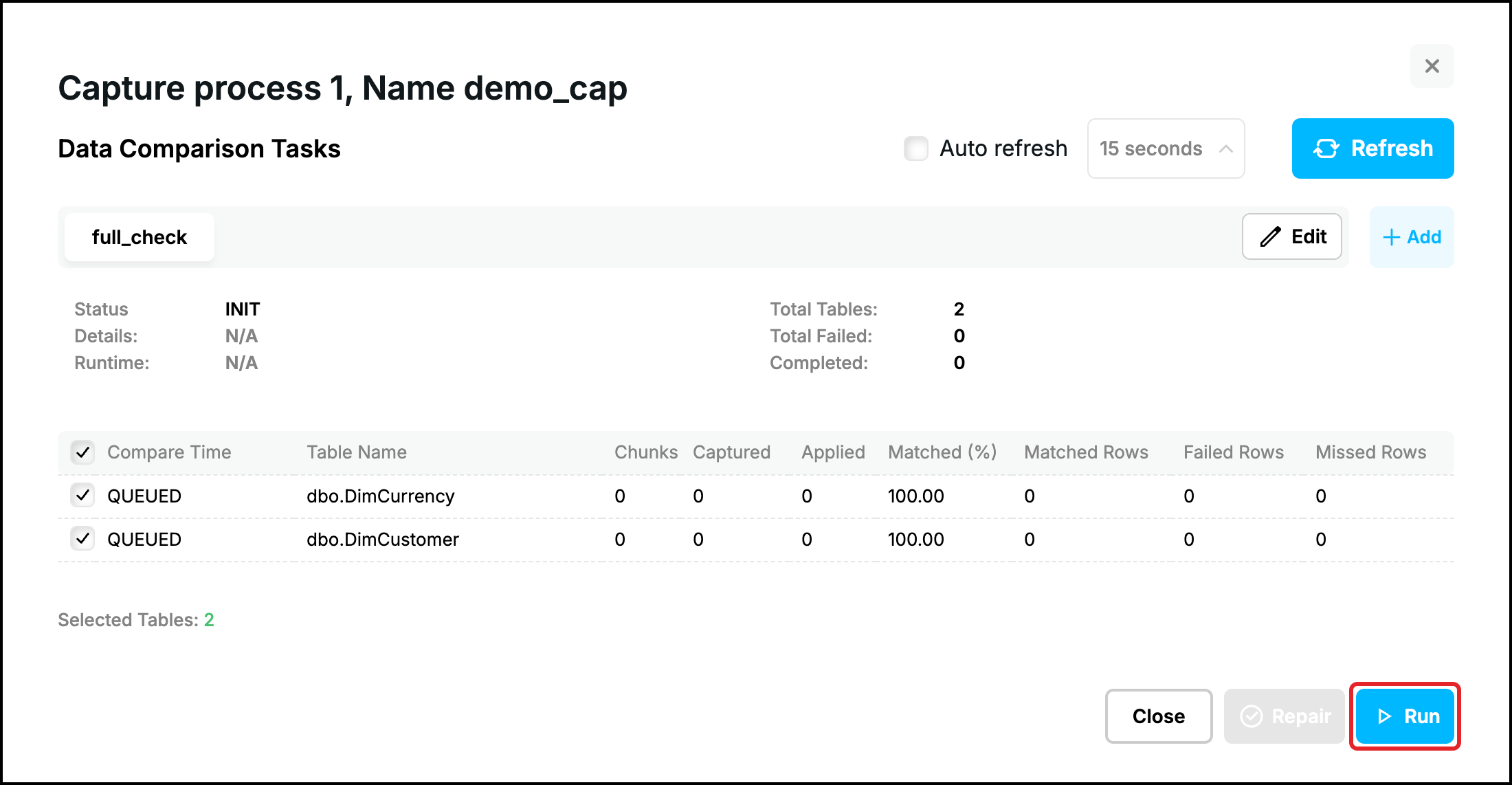This screenshot has width=1512, height=785.
Task: Click the Missed Rows column header
Action: [x=1370, y=452]
